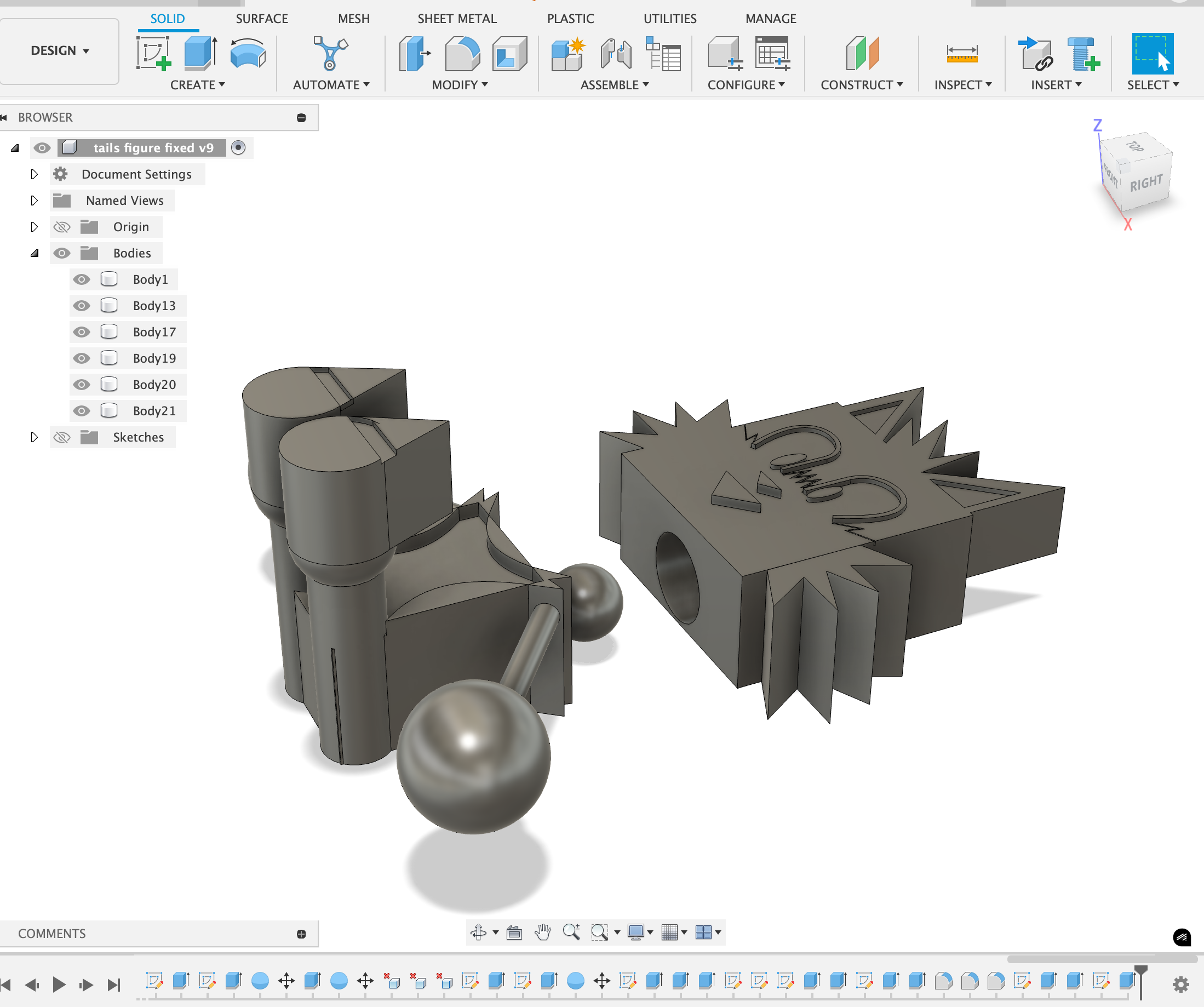Image resolution: width=1204 pixels, height=1007 pixels.
Task: Show the Sketches folder visibility
Action: 62,438
